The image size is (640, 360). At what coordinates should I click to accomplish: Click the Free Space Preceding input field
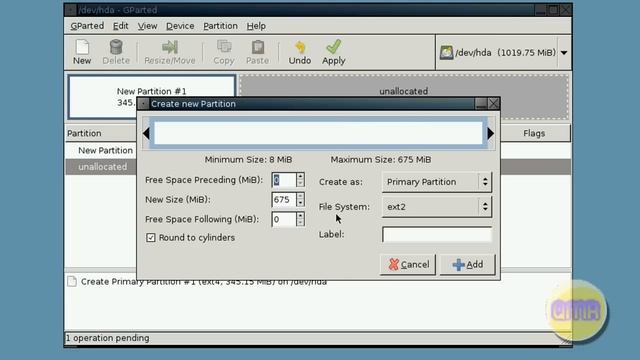pyautogui.click(x=284, y=180)
